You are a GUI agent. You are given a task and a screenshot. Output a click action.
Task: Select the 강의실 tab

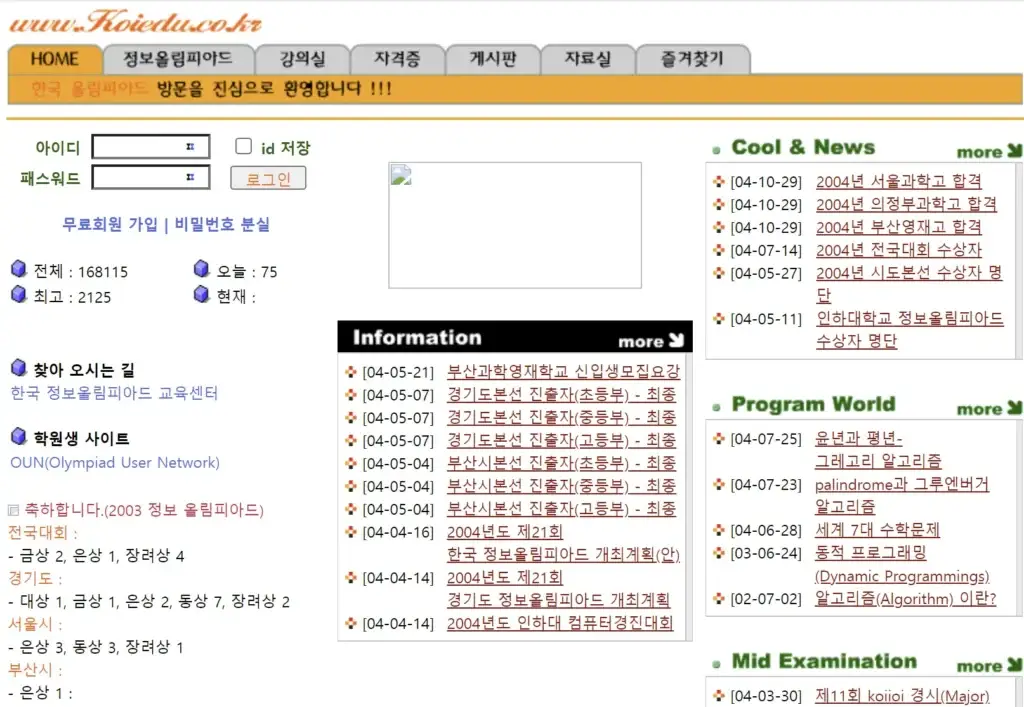[x=303, y=59]
